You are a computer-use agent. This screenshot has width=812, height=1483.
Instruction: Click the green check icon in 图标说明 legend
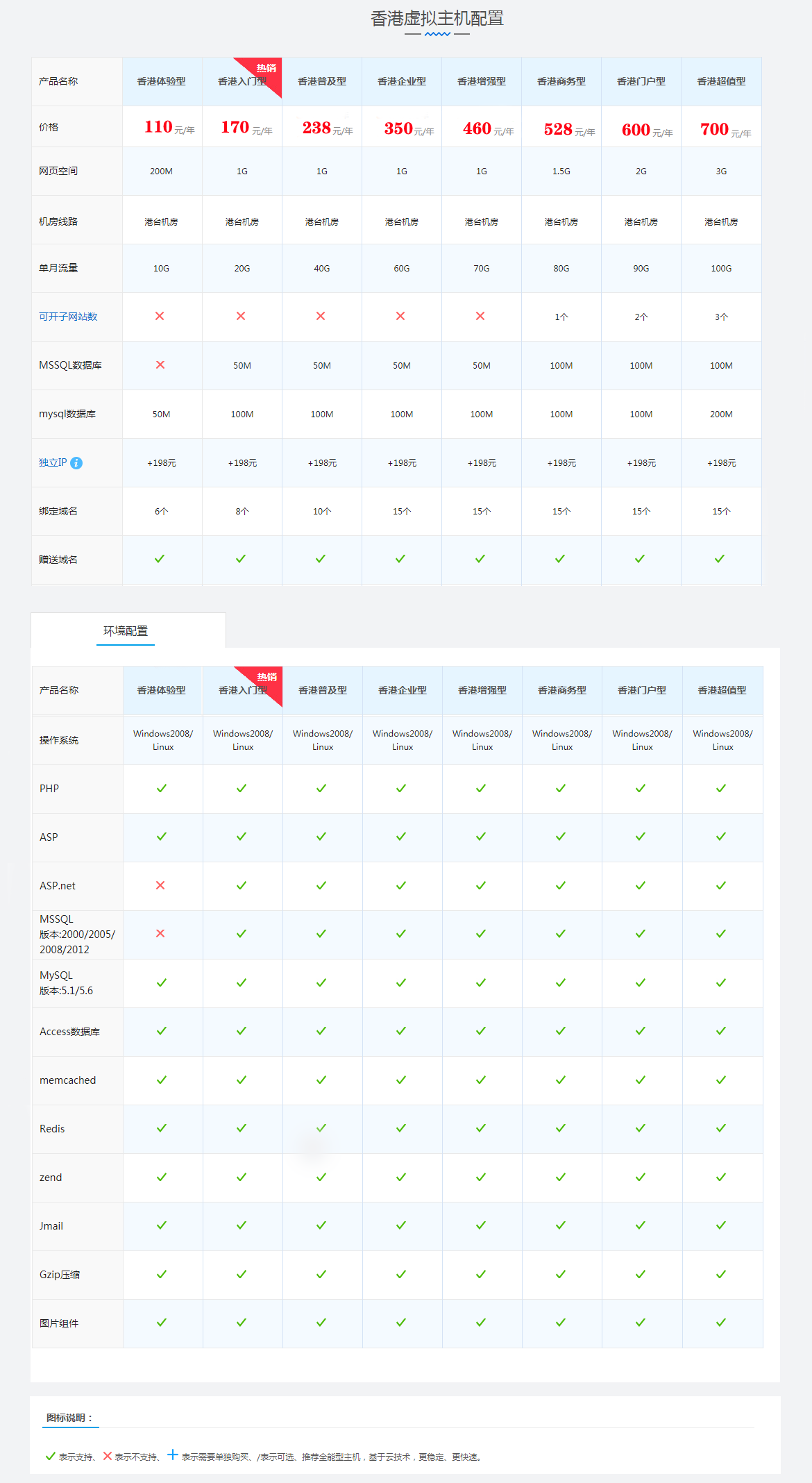(50, 1456)
